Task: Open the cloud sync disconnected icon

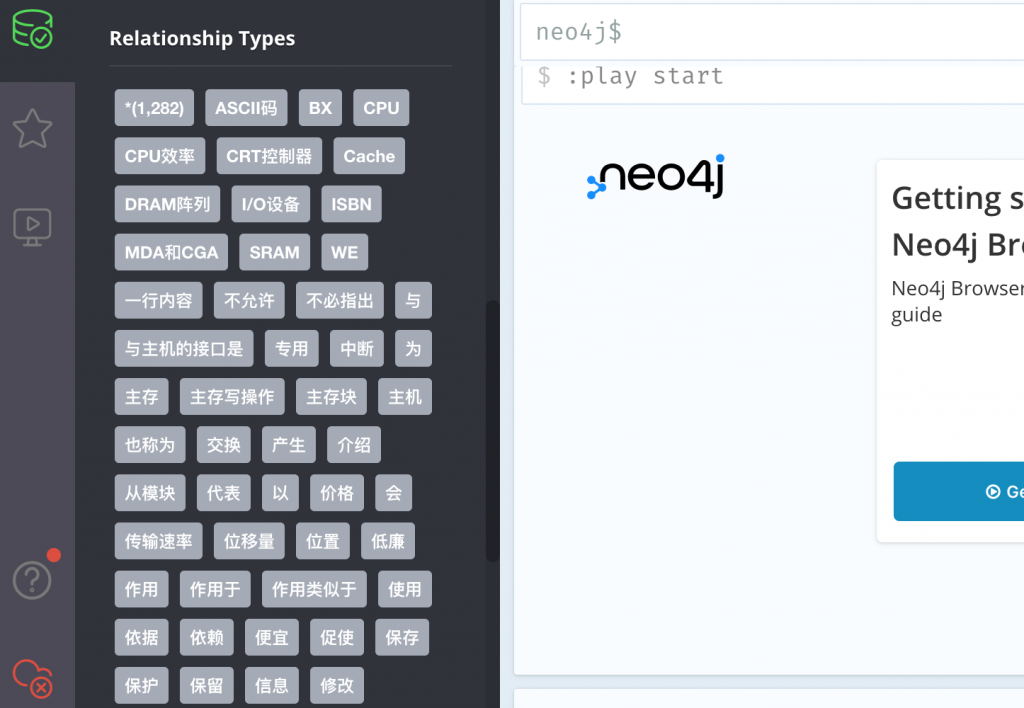Action: point(33,679)
